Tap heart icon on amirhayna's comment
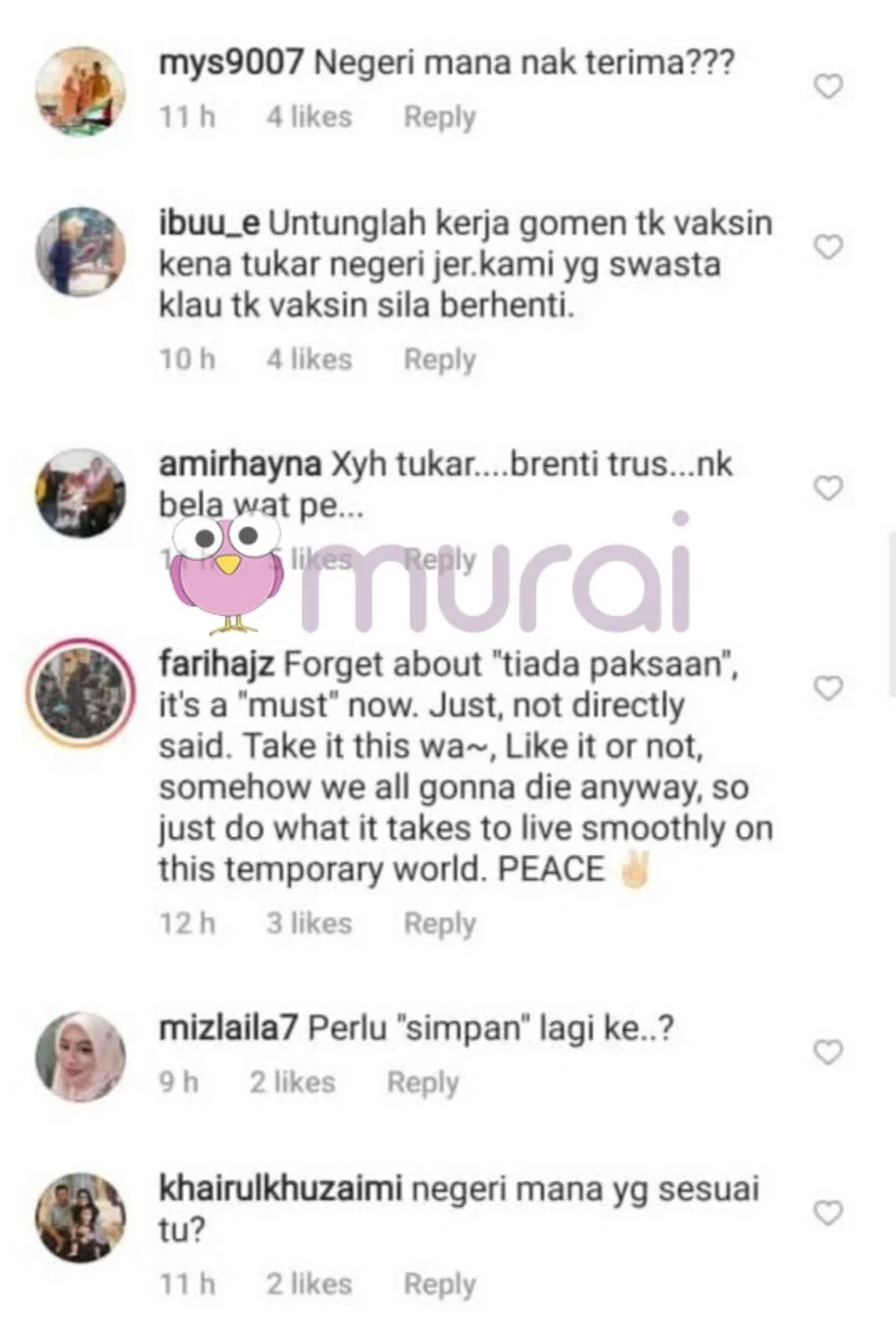Image resolution: width=896 pixels, height=1334 pixels. (x=828, y=488)
